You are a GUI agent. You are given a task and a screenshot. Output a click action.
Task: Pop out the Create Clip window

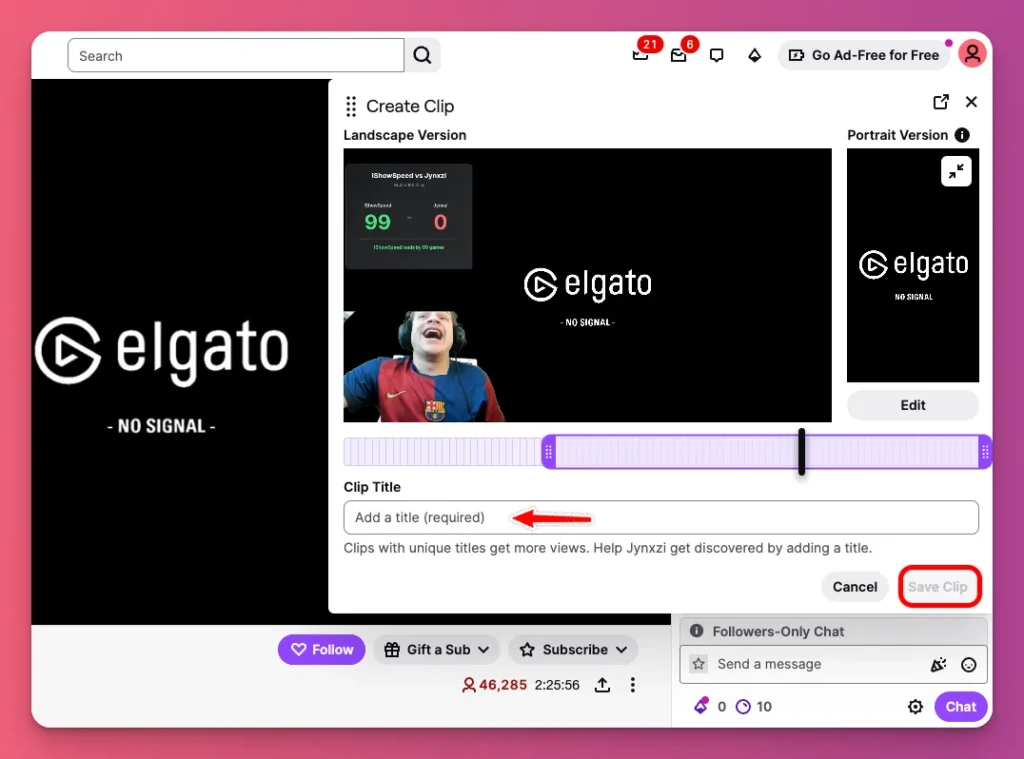(x=940, y=101)
